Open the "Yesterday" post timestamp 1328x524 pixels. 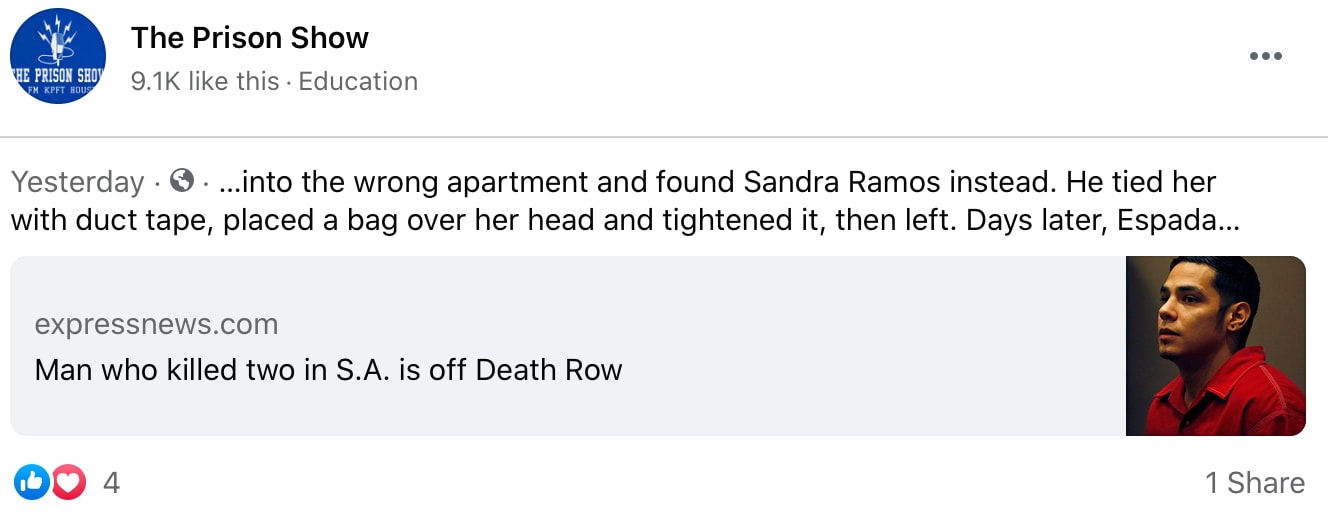point(77,182)
